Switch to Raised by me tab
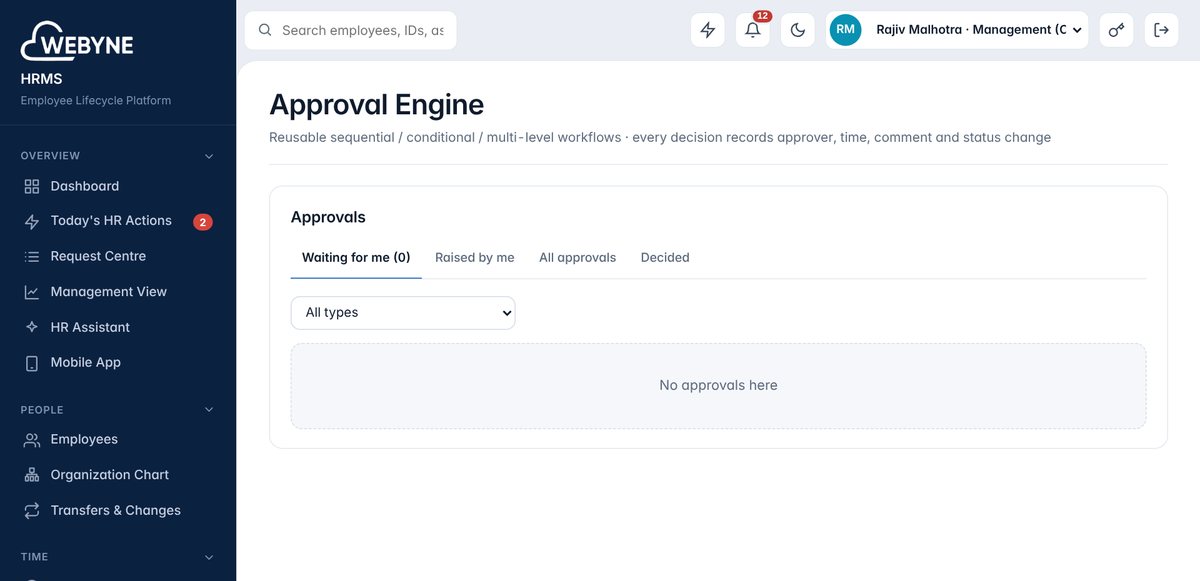Screen dimensions: 1200x581 point(475,258)
